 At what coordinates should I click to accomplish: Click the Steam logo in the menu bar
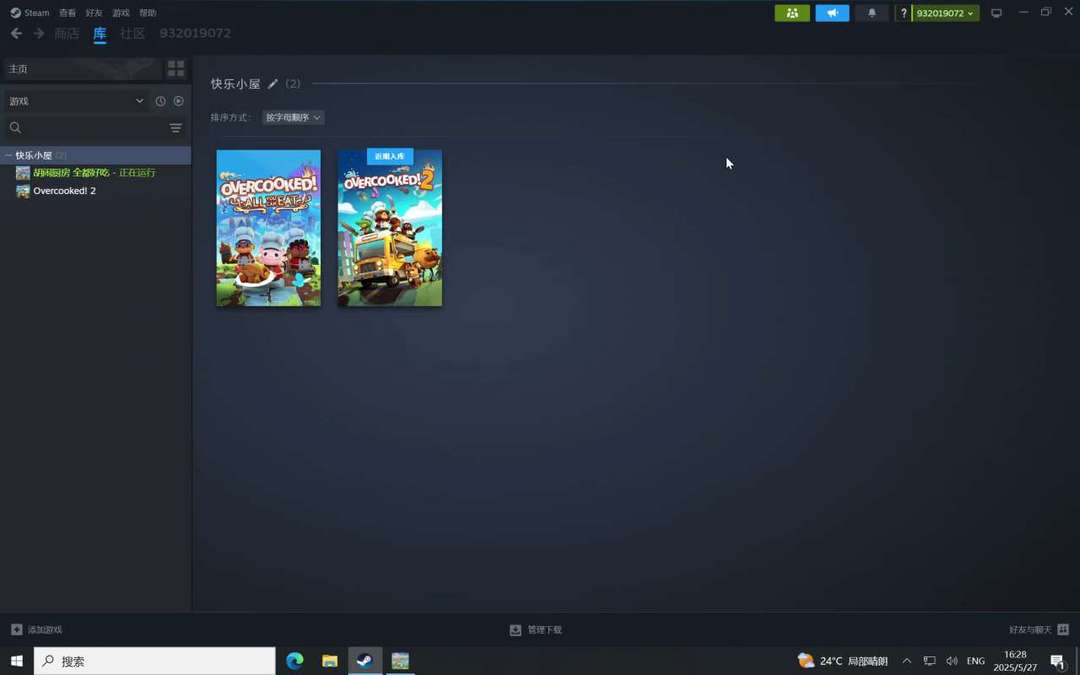tap(15, 12)
